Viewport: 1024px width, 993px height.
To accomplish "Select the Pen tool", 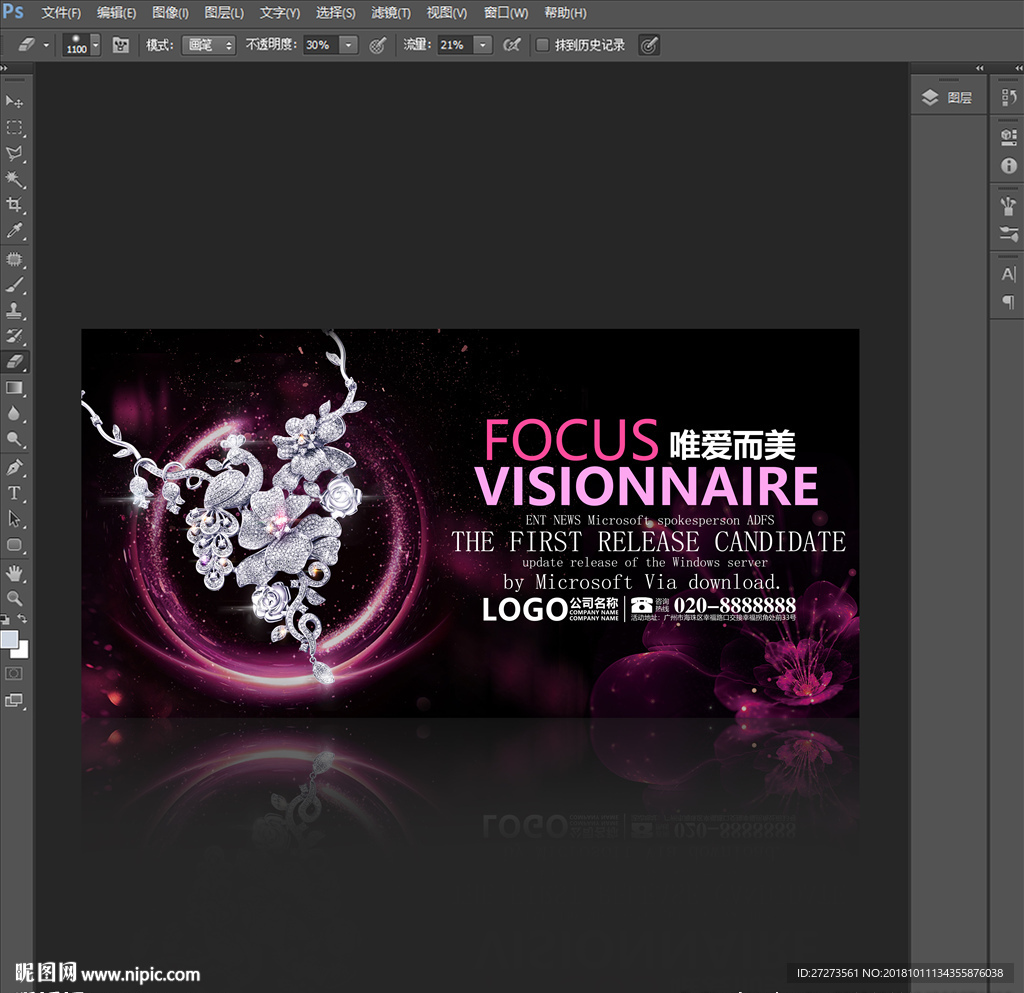I will tap(14, 467).
